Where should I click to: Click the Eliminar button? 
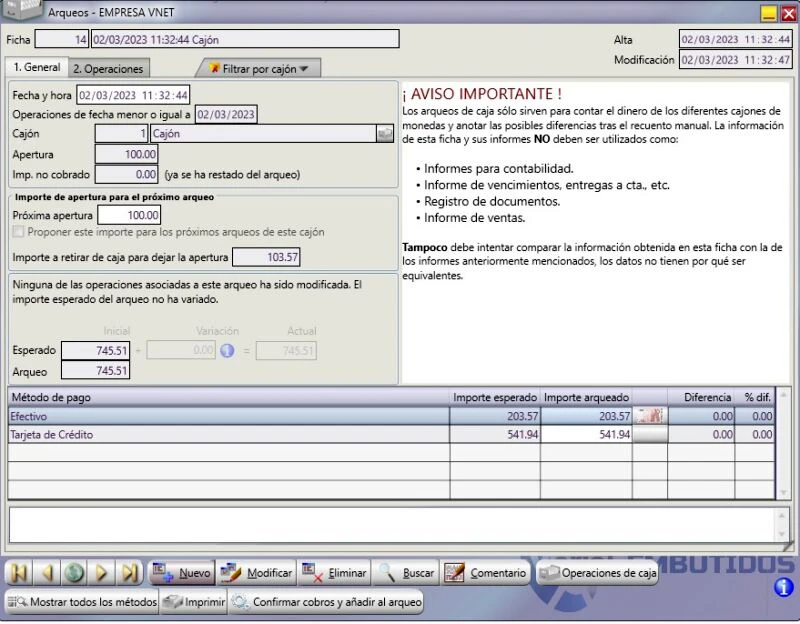334,573
